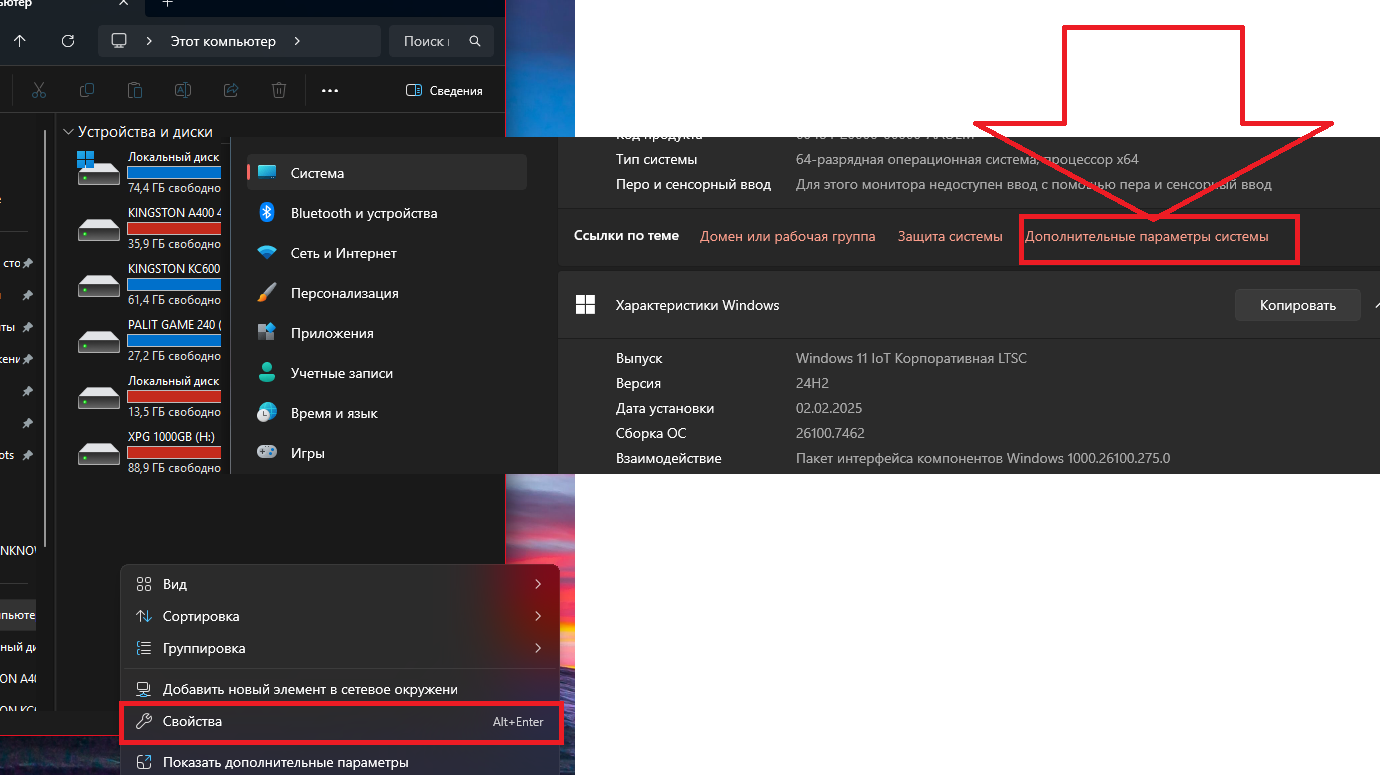Click the Этот компьютер breadcrumb
Viewport: 1380px width, 775px height.
point(223,41)
